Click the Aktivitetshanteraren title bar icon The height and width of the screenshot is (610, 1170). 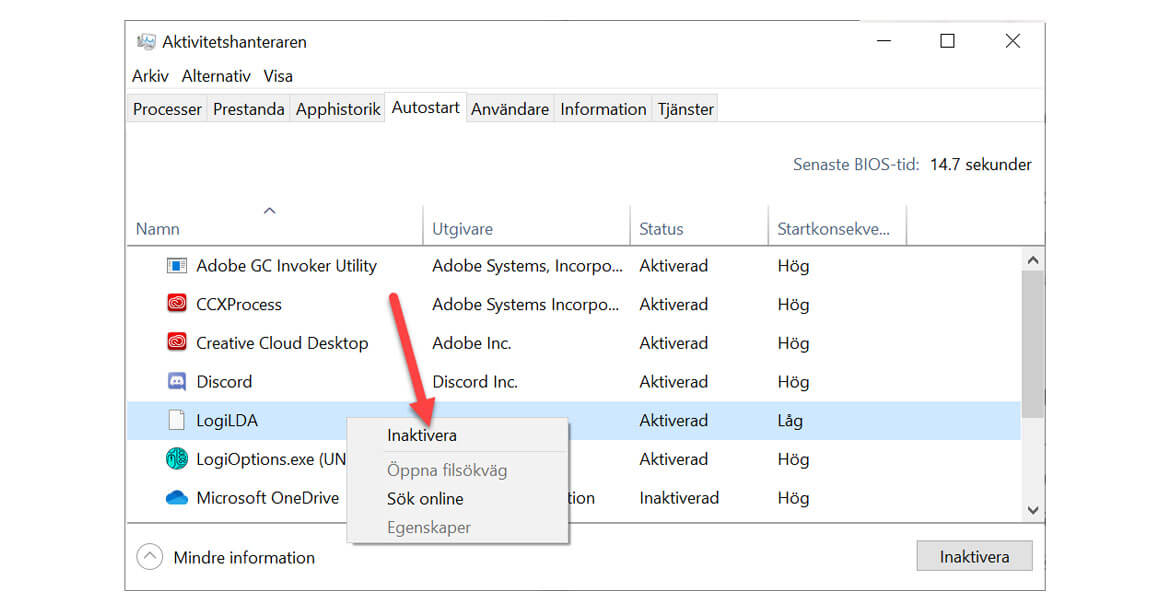click(146, 42)
